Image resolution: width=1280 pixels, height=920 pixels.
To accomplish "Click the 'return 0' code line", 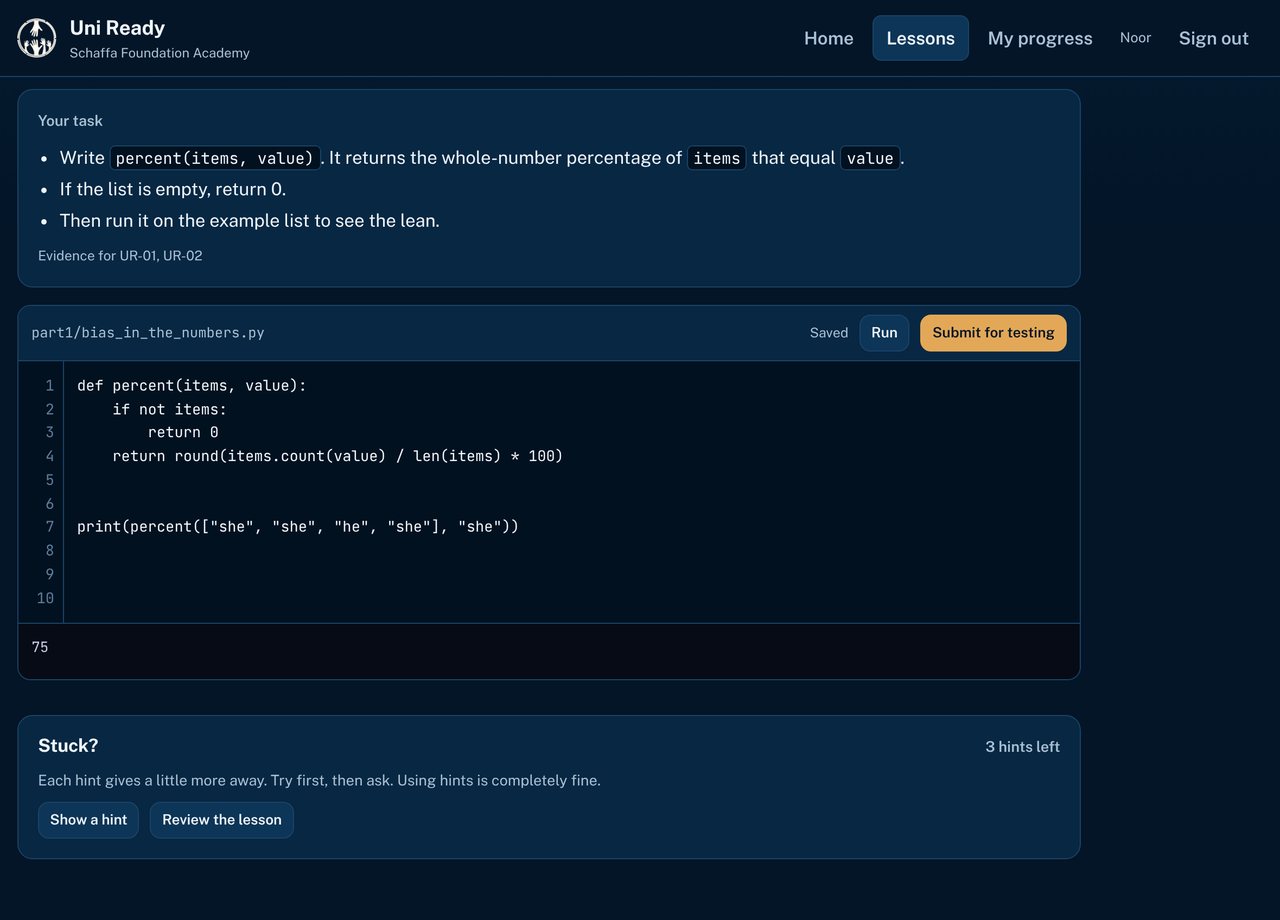I will (183, 432).
